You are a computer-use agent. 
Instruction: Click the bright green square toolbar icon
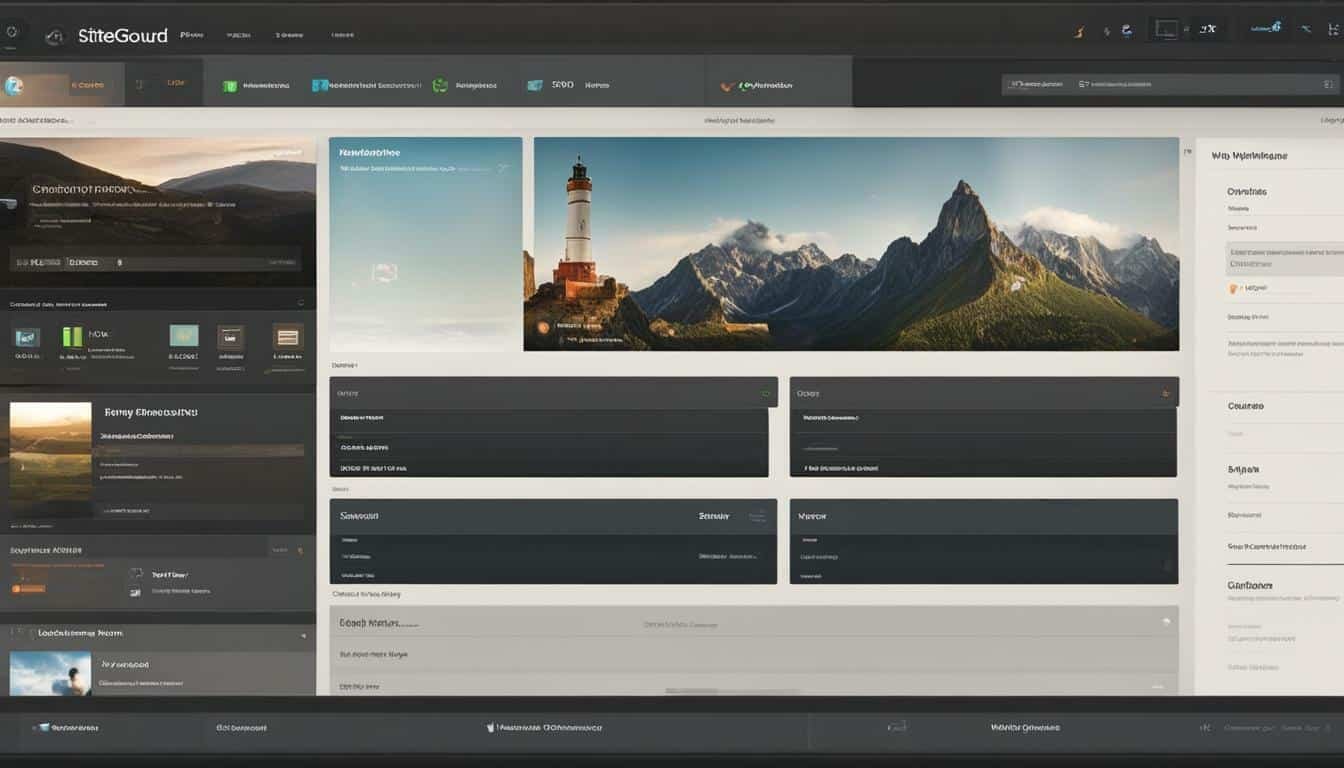tap(230, 87)
